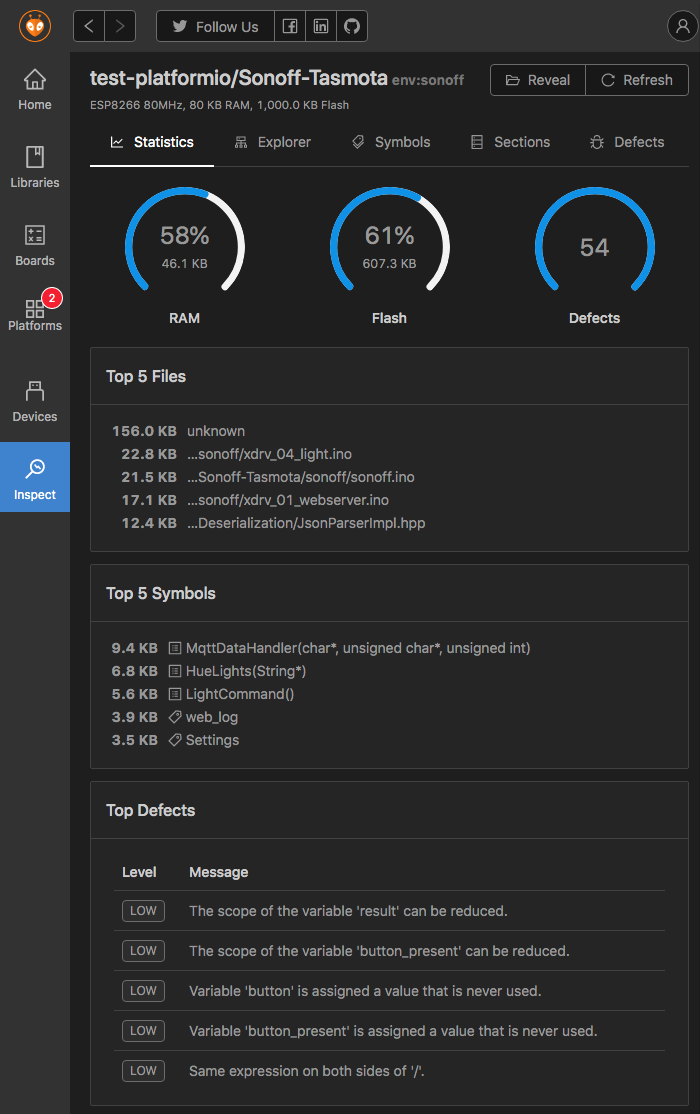Click the Level column header
700x1114 pixels.
(139, 872)
